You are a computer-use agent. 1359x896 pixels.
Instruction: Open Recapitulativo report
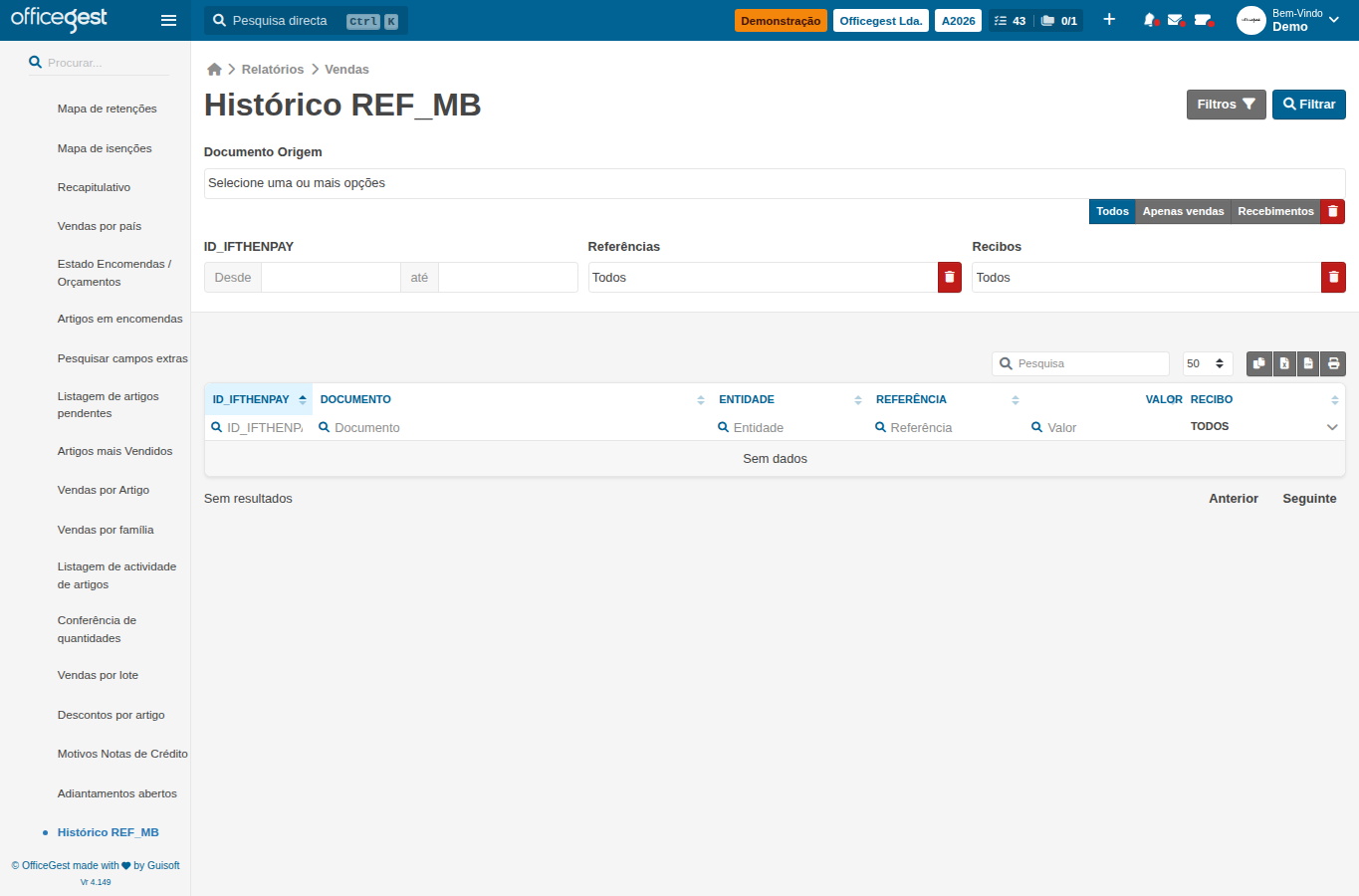point(94,187)
